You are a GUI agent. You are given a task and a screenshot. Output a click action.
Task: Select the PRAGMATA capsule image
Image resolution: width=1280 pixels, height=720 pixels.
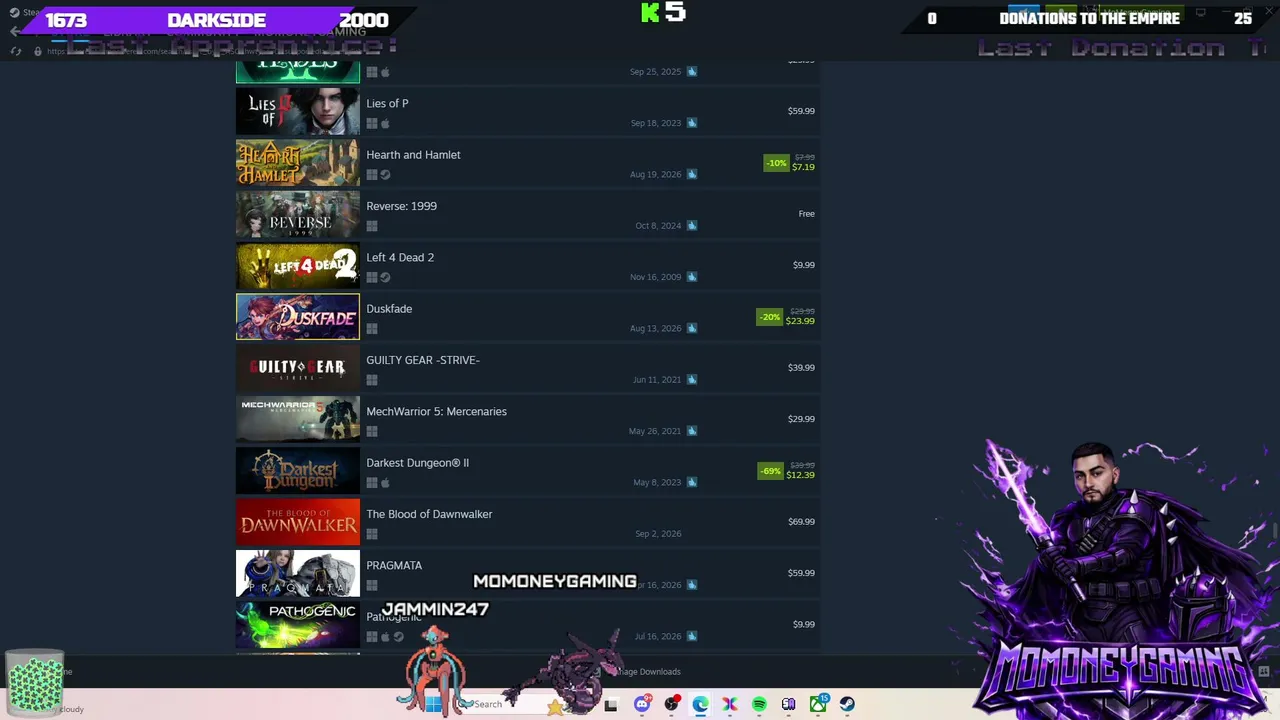click(298, 573)
